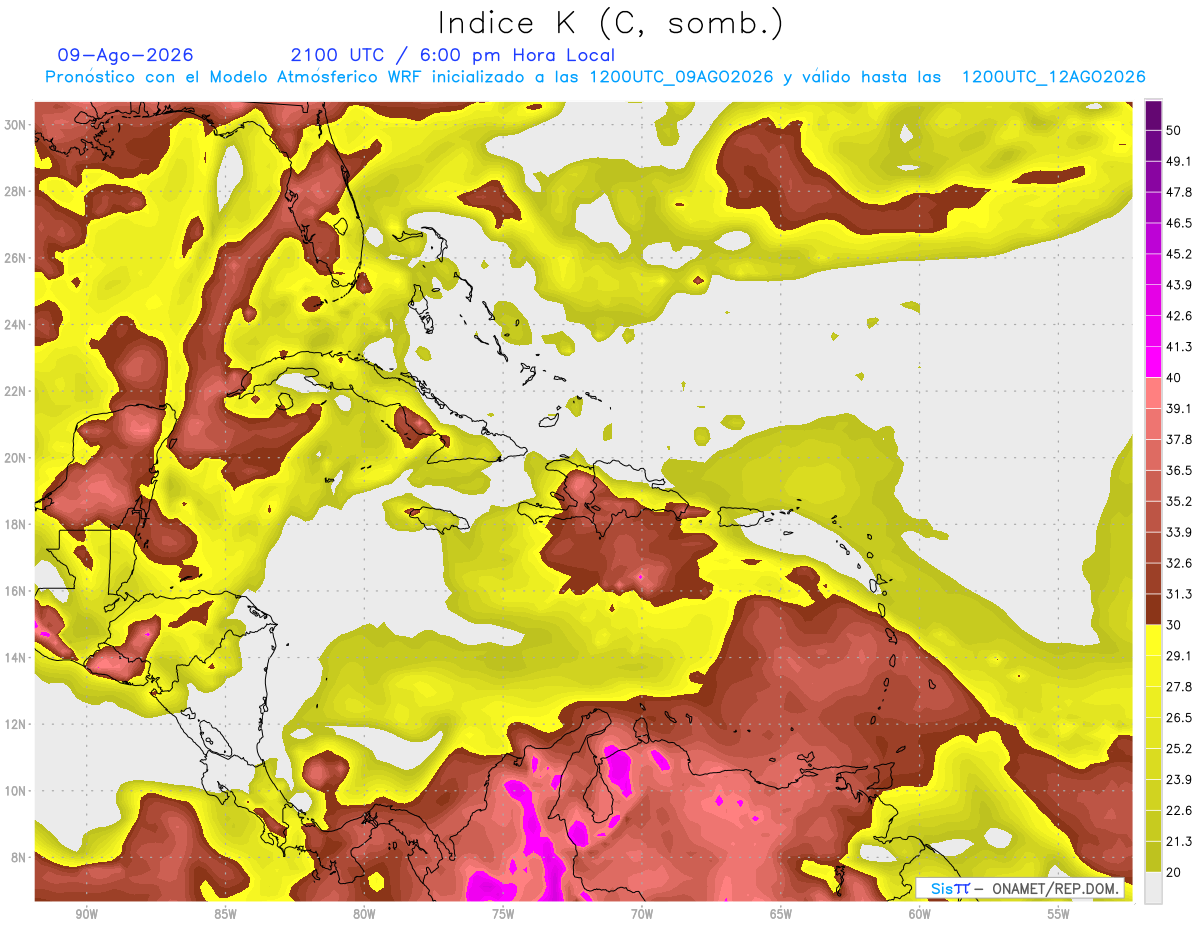The width and height of the screenshot is (1200, 927).
Task: Click the yellow colorbar segment between 29.1 and 30
Action: (x=1153, y=640)
